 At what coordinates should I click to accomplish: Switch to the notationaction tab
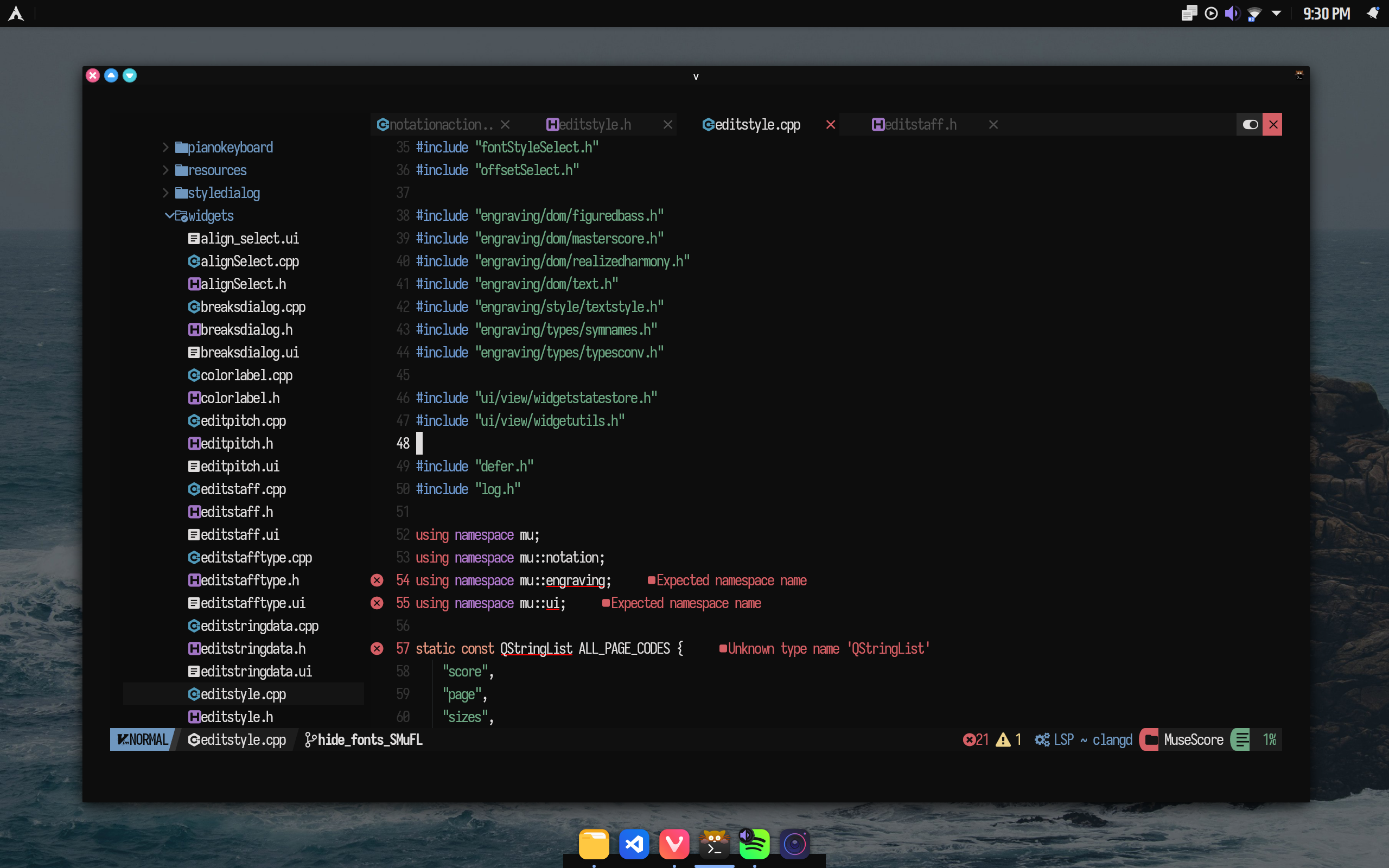(436, 125)
